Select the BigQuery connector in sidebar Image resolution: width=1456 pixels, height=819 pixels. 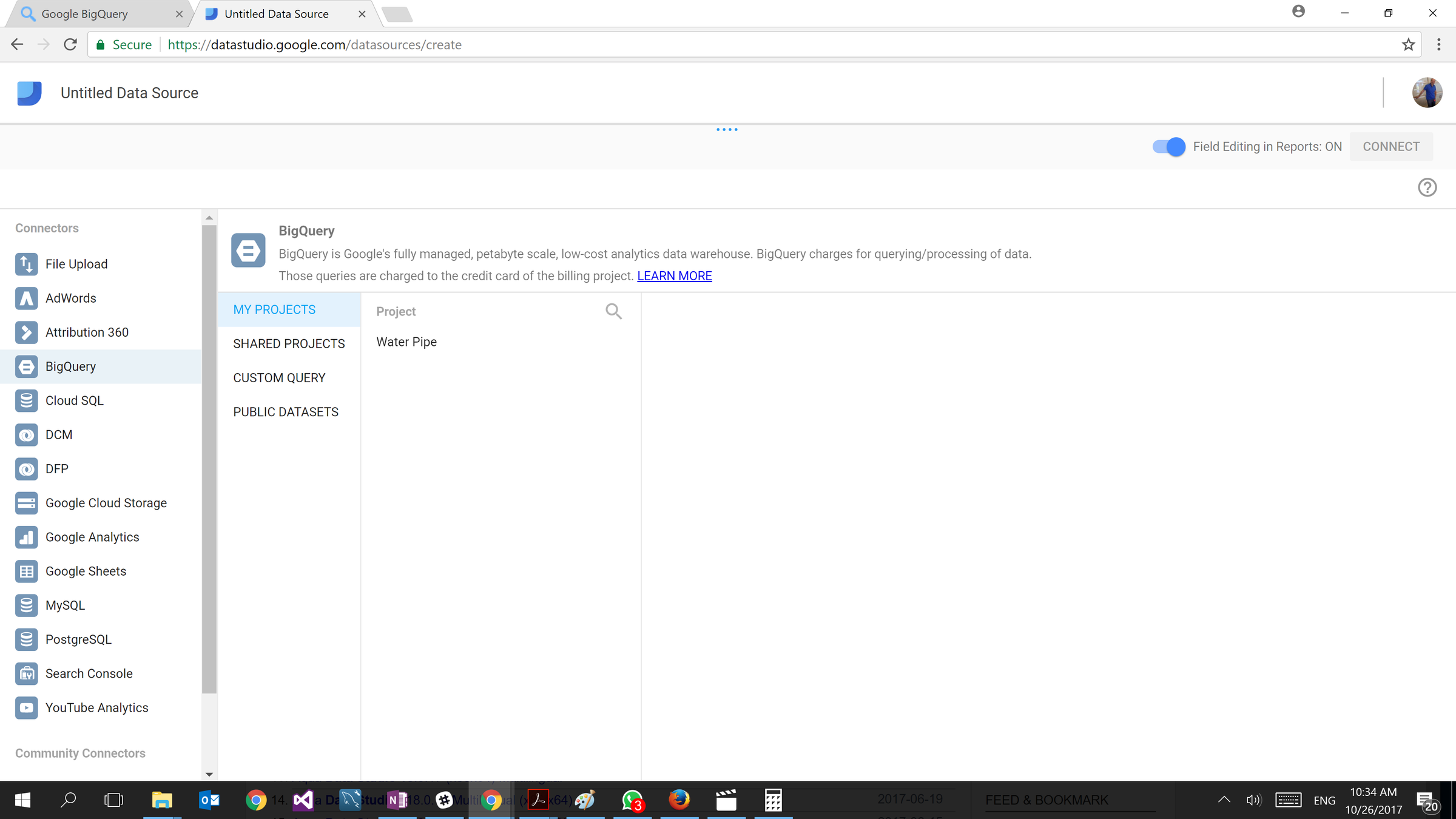click(101, 366)
